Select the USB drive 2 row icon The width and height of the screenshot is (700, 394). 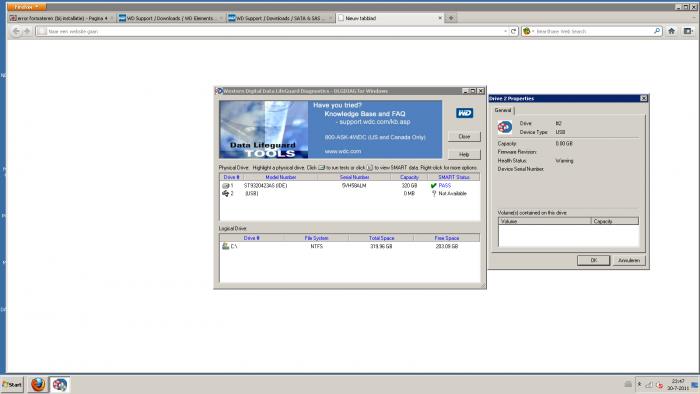coord(225,193)
